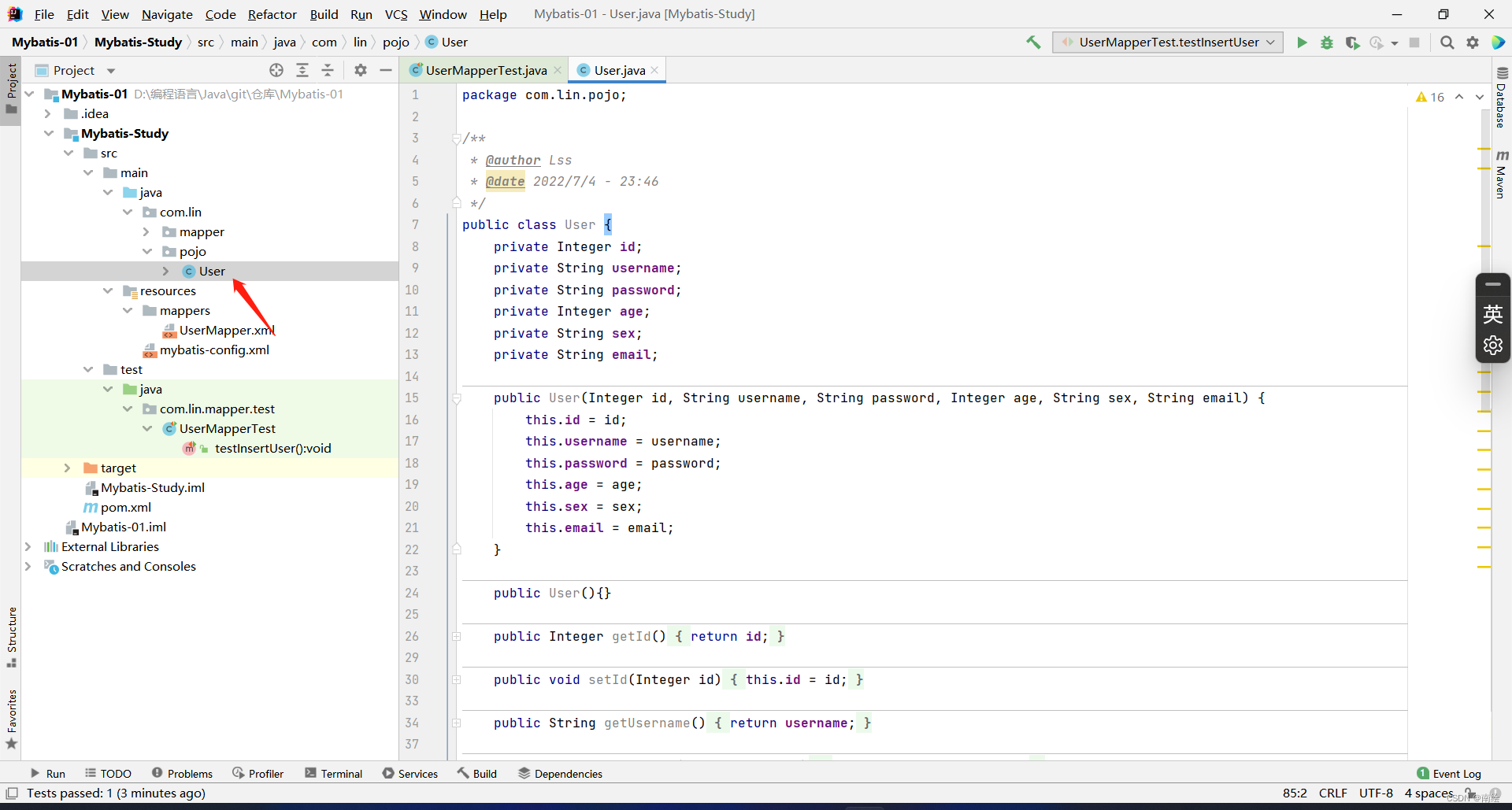1512x810 pixels.
Task: Open the Structure tool window
Action: point(11,637)
